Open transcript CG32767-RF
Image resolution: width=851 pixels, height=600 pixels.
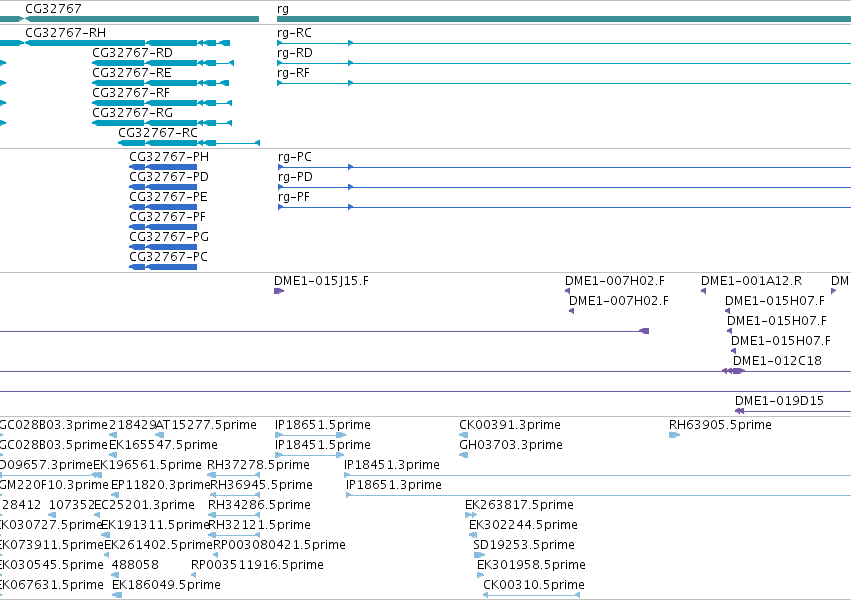point(131,93)
